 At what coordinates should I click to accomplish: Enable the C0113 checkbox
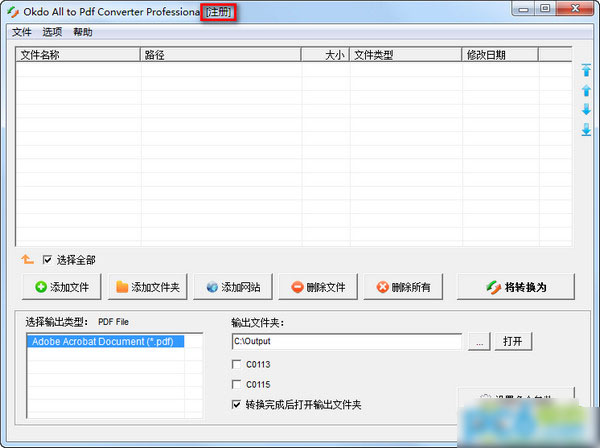pyautogui.click(x=236, y=364)
